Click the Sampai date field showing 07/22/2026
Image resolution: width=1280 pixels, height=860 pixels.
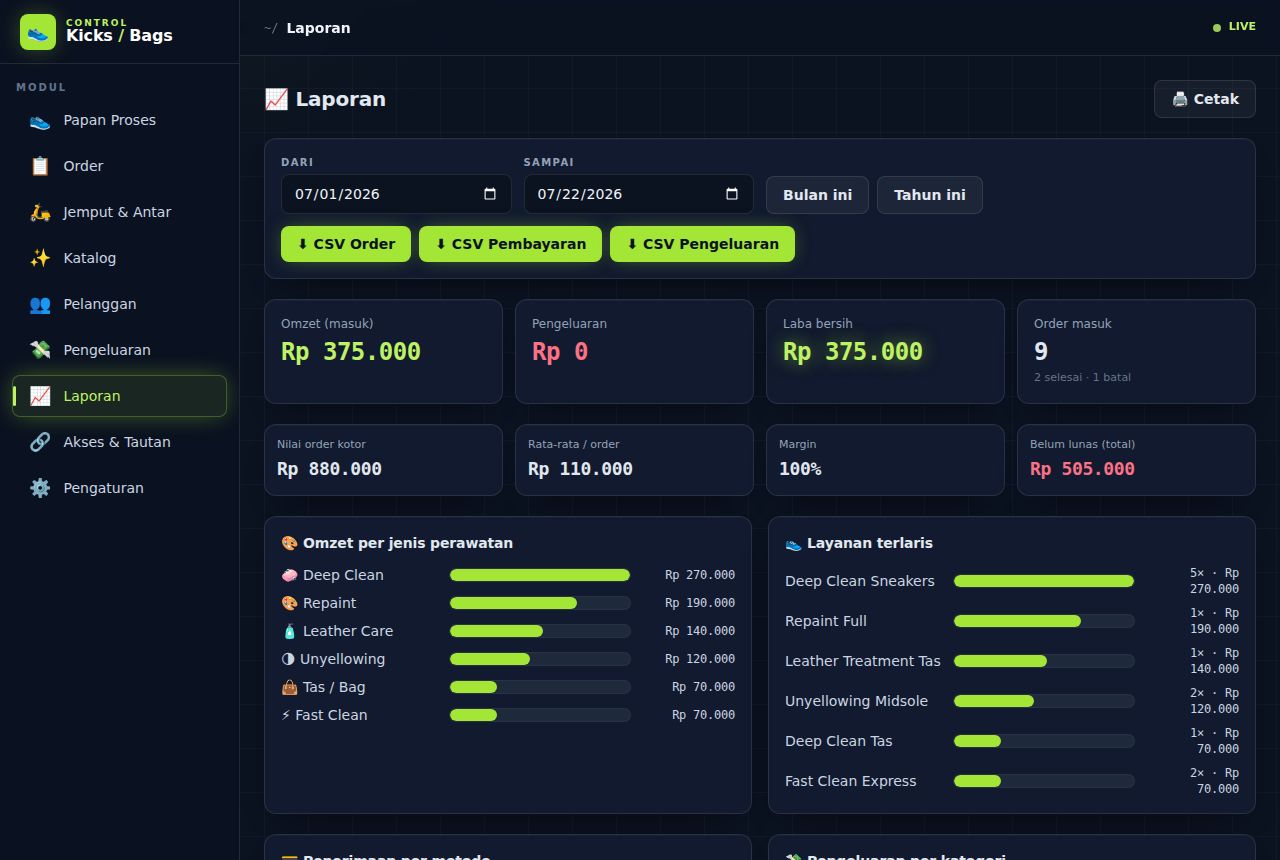638,194
